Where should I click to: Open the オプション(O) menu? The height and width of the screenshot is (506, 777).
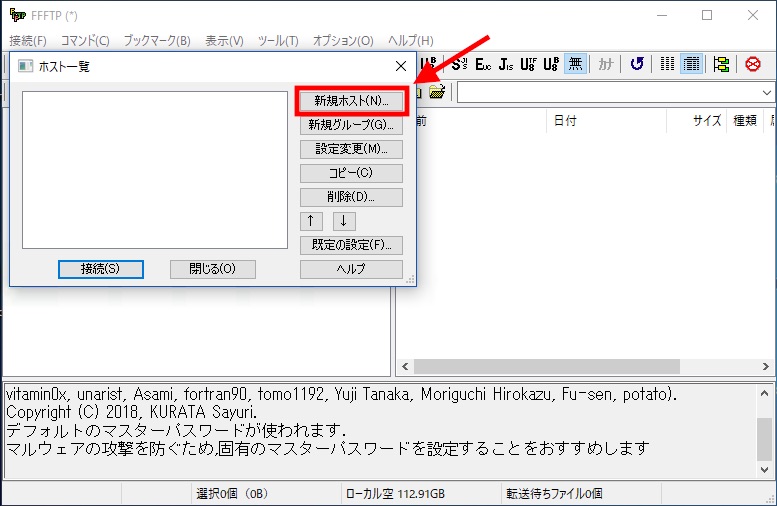point(343,41)
